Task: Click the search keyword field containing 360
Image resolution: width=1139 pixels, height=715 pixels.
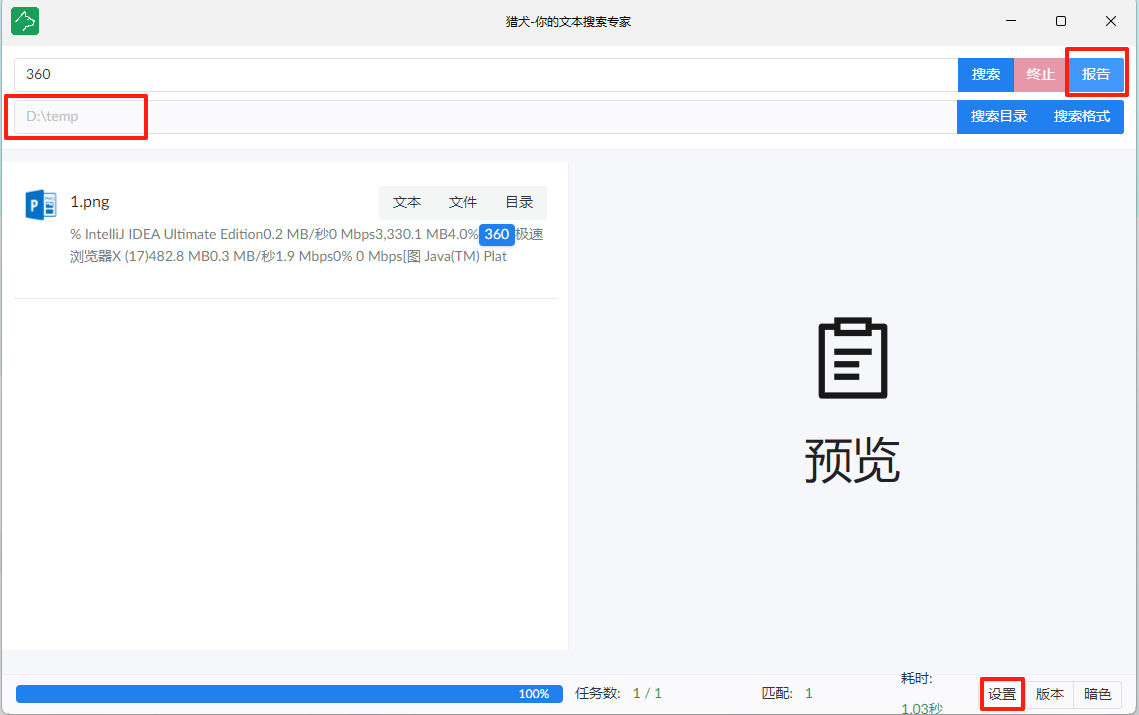Action: pyautogui.click(x=485, y=74)
